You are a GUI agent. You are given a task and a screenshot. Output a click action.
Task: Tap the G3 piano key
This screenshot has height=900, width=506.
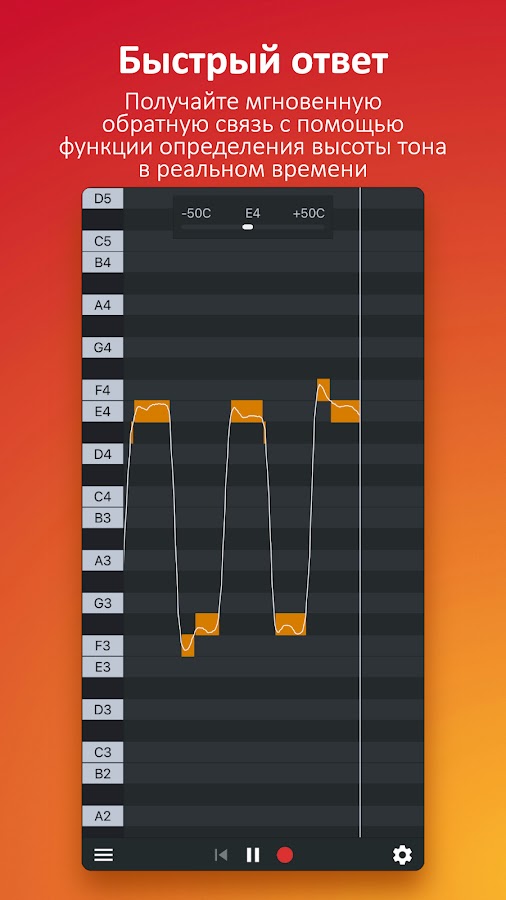pos(103,603)
